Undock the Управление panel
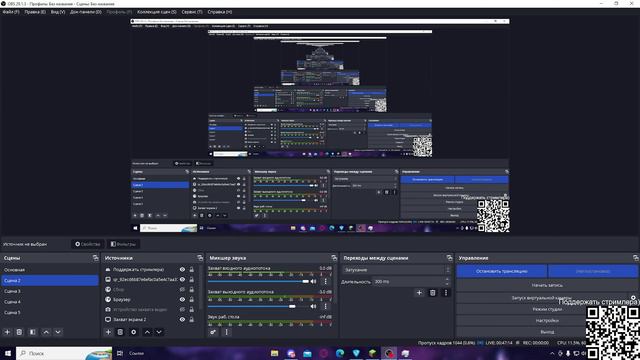The height and width of the screenshot is (360, 640). coord(636,258)
